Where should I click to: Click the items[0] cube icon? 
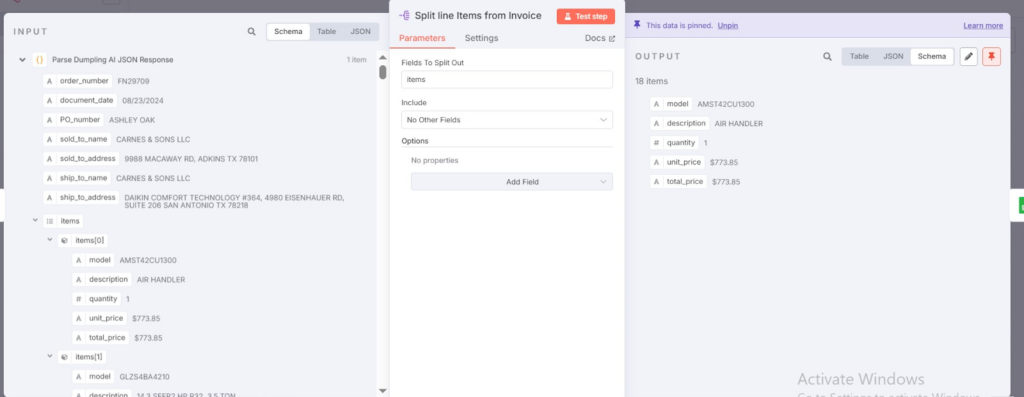point(64,240)
